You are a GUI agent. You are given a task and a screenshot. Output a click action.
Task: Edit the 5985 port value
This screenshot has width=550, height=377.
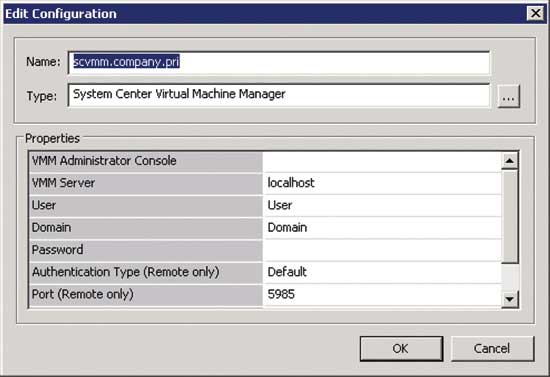pyautogui.click(x=382, y=295)
